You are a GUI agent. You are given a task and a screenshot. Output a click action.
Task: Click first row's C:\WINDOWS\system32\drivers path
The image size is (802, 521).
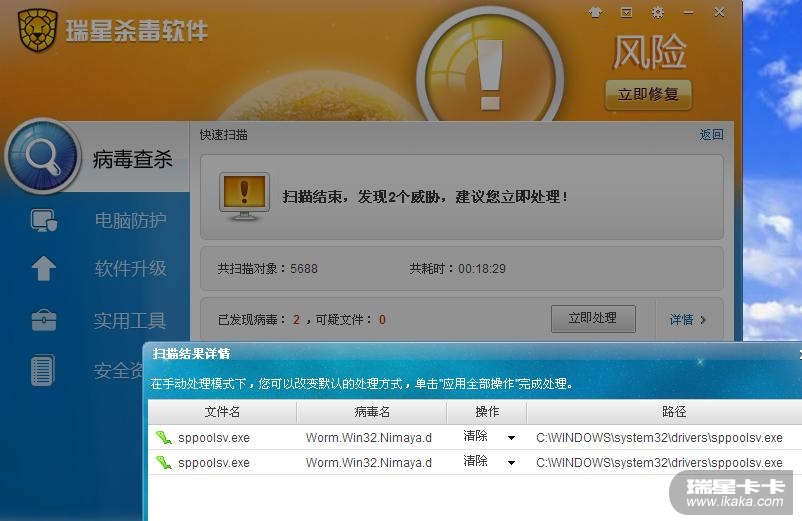(659, 438)
